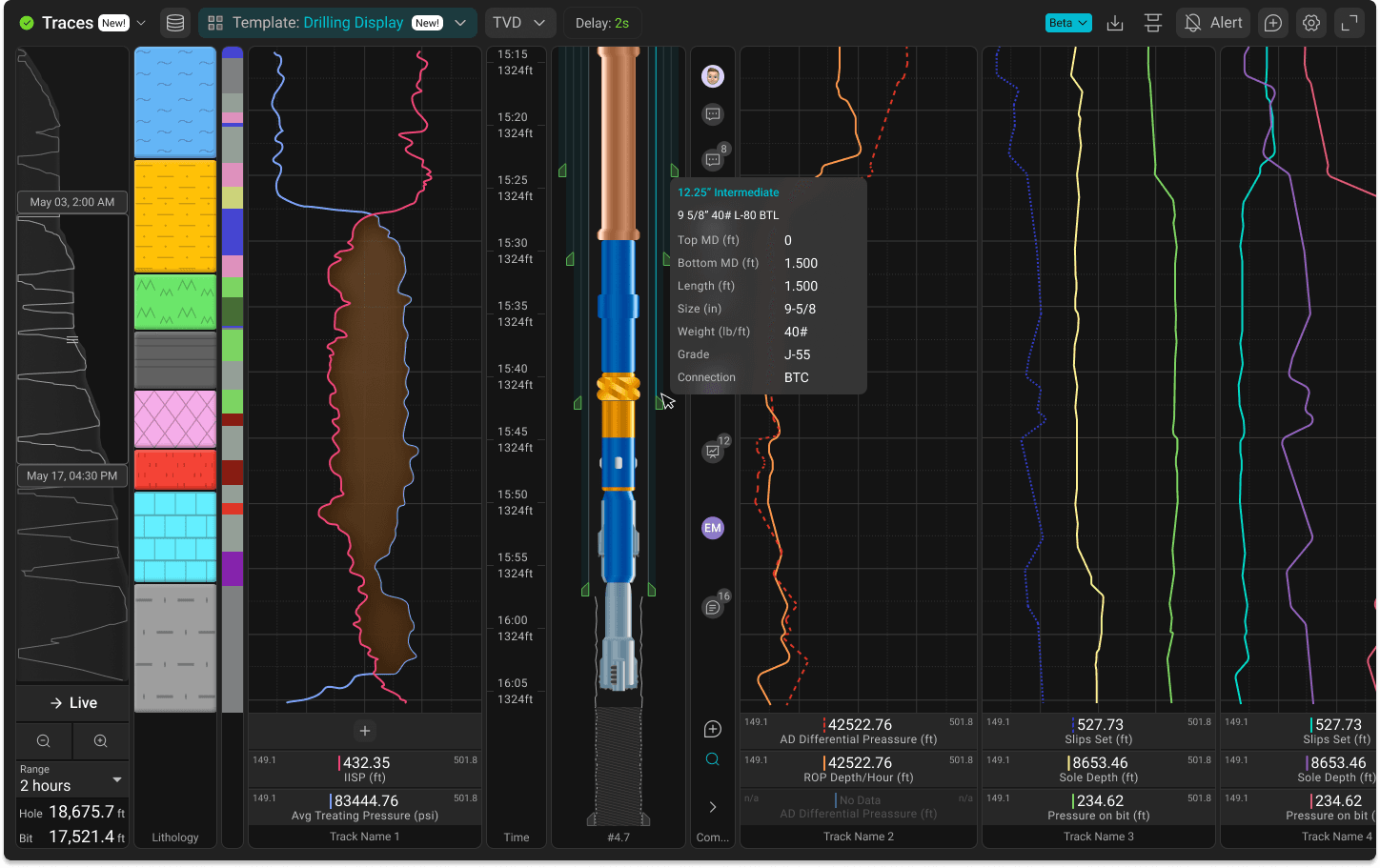Viewport: 1380px width, 868px height.
Task: Open settings gear icon
Action: [x=1311, y=23]
